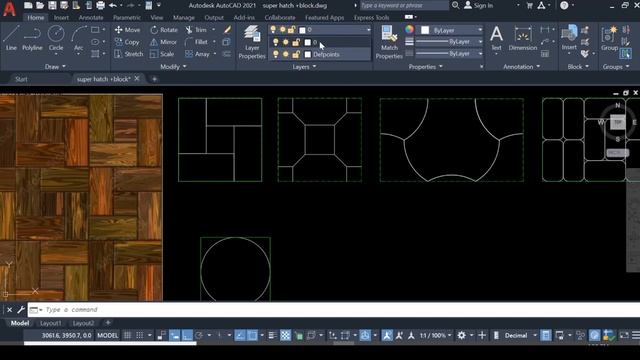Click the Insert block tool
The width and height of the screenshot is (640, 360).
coord(569,38)
